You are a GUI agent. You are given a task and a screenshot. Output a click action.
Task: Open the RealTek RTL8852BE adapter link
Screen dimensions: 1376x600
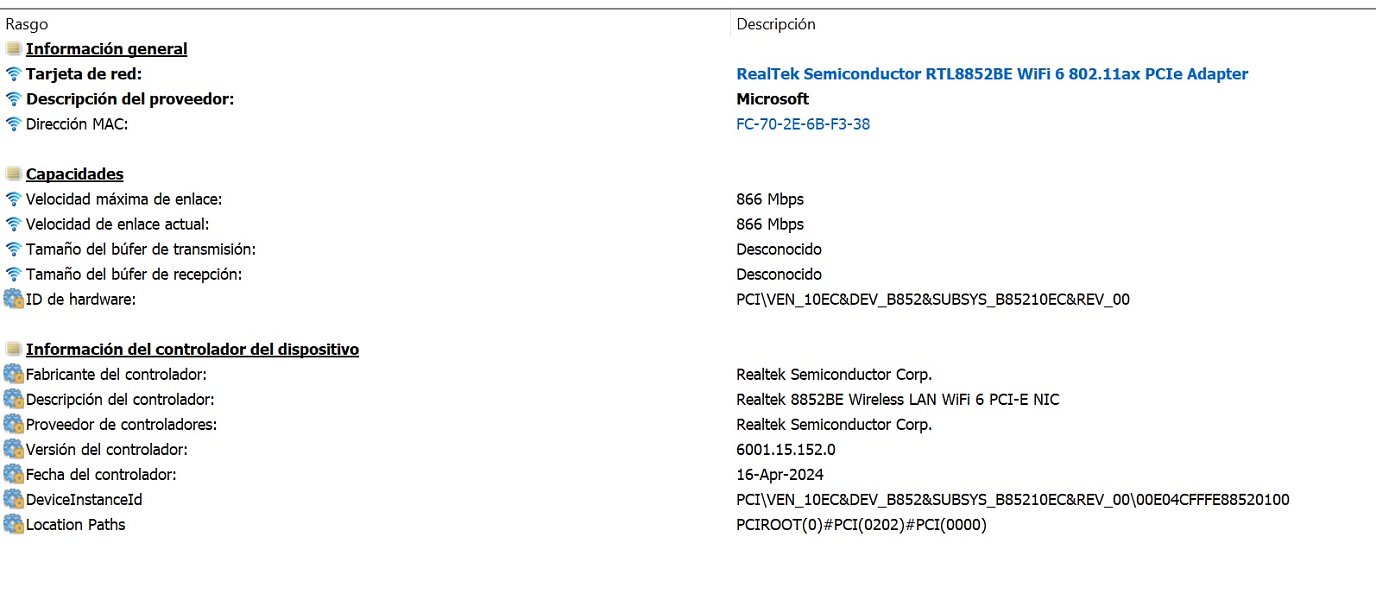click(x=992, y=74)
